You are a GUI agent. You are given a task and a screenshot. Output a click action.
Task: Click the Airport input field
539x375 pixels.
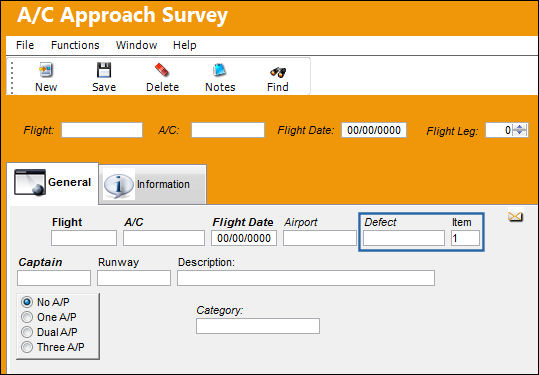pyautogui.click(x=320, y=238)
